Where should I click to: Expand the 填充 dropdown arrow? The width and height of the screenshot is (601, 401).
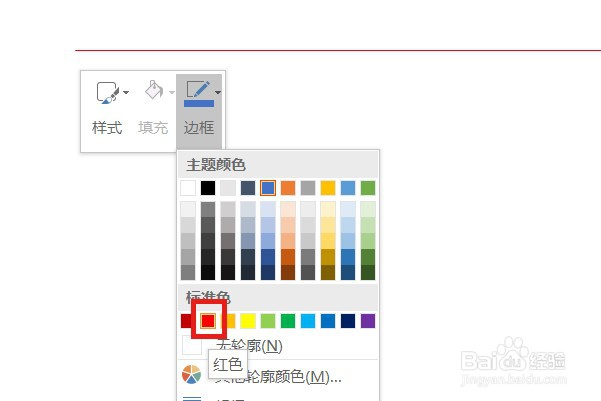click(171, 92)
